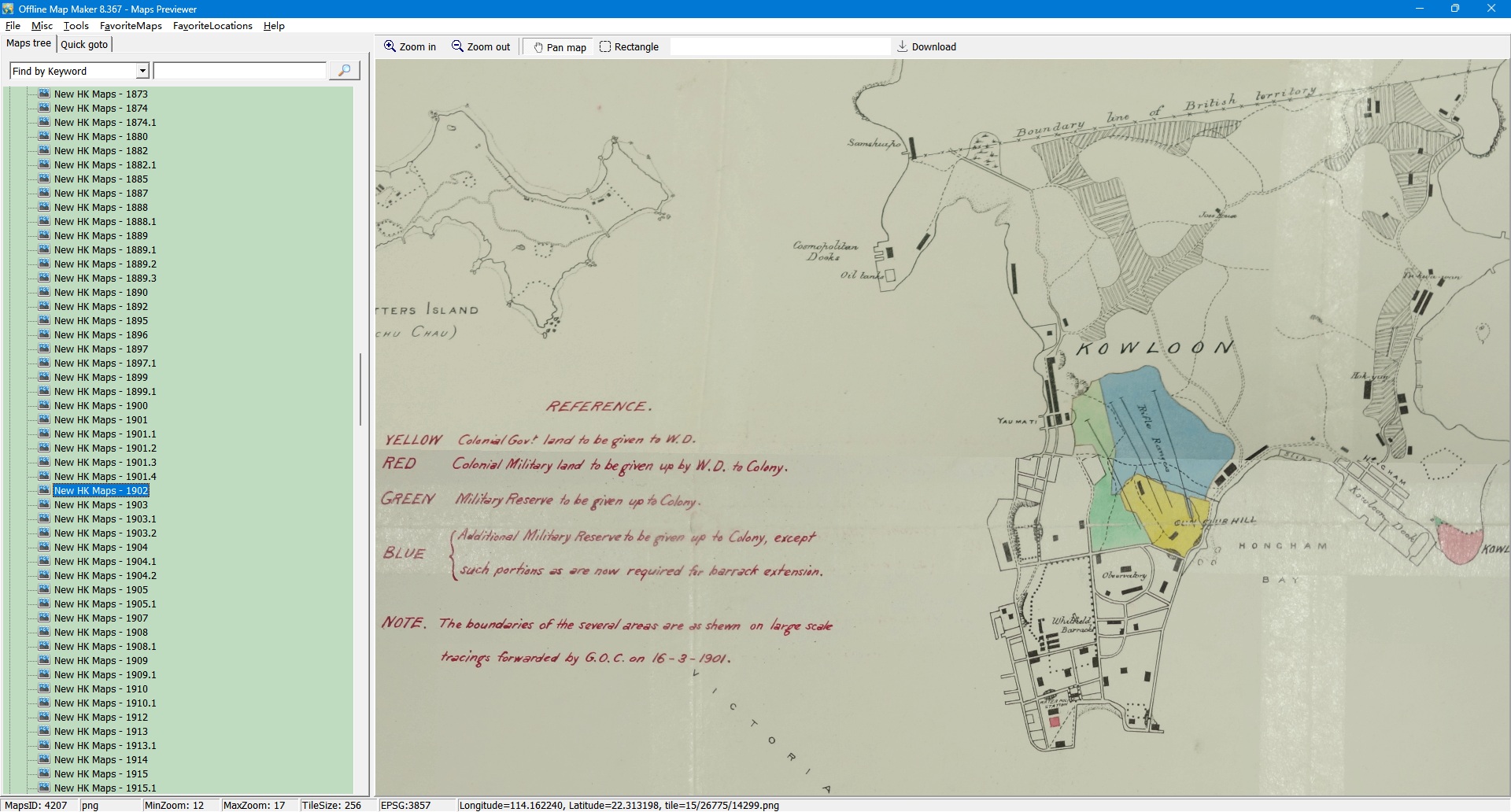Screen dimensions: 1511x812
Task: Click the Offline Map Maker title bar icon
Action: 8,9
